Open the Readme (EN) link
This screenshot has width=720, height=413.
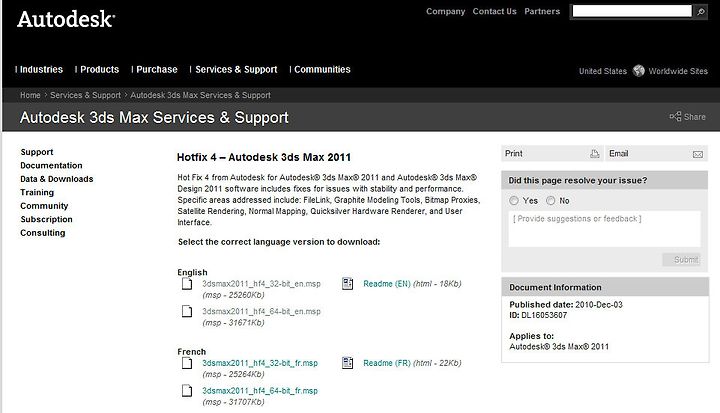tap(387, 284)
